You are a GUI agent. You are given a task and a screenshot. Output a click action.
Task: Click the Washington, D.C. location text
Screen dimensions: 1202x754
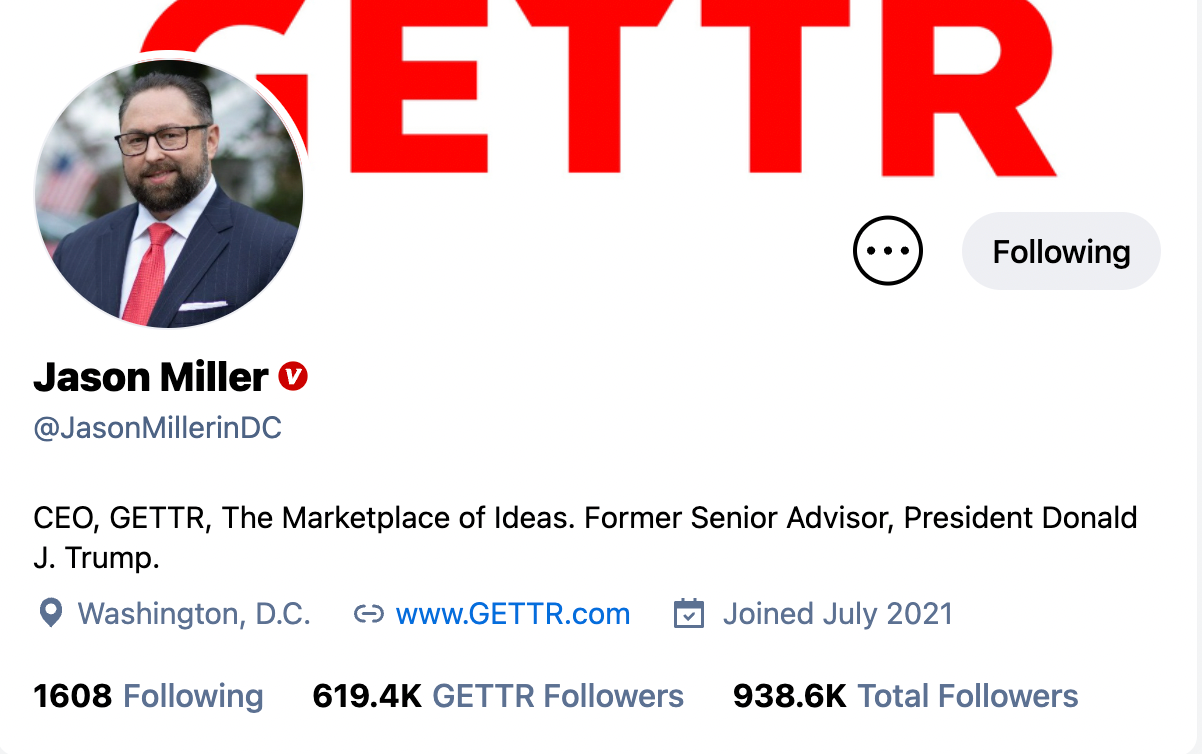tap(194, 613)
